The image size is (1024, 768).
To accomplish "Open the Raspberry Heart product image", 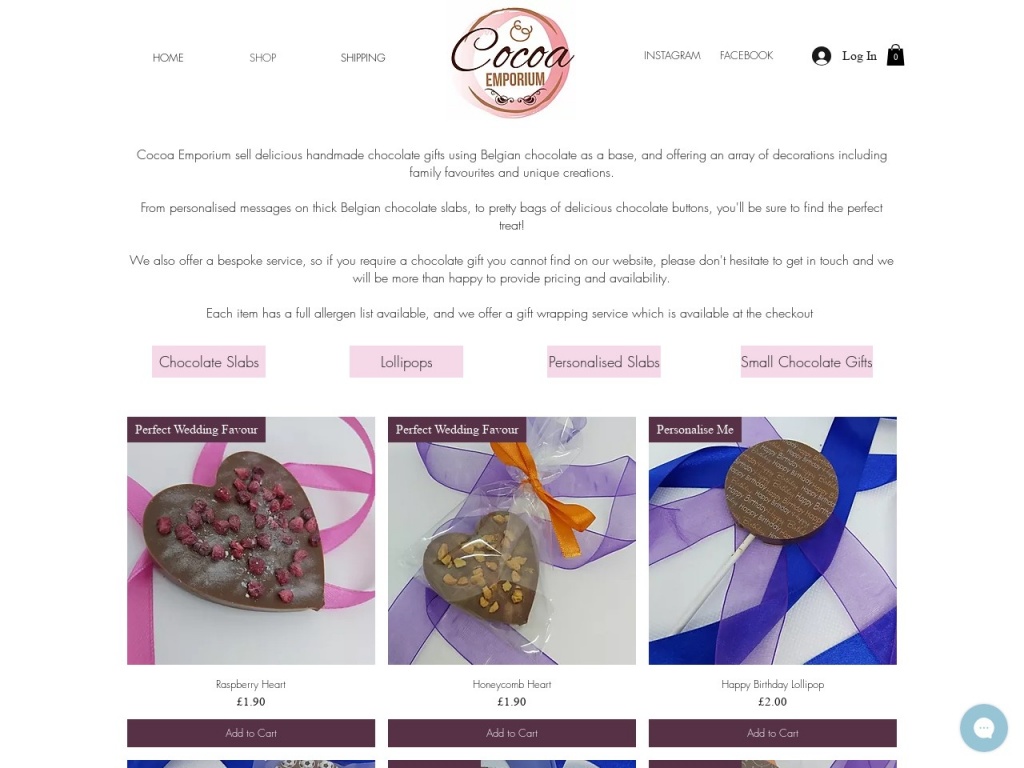I will click(251, 541).
